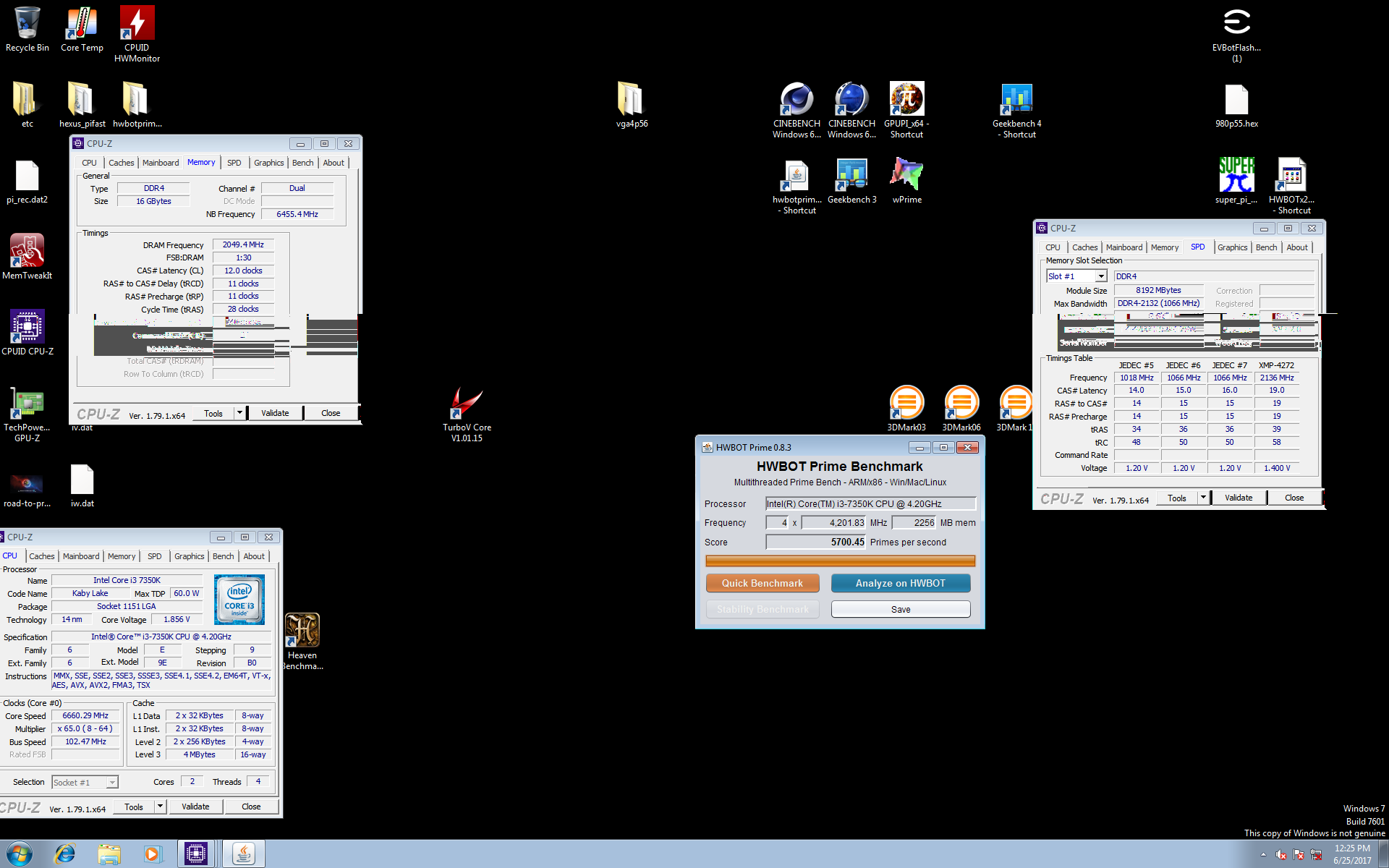This screenshot has height=868, width=1389.
Task: Launch 3DMark03 shortcut
Action: click(906, 409)
